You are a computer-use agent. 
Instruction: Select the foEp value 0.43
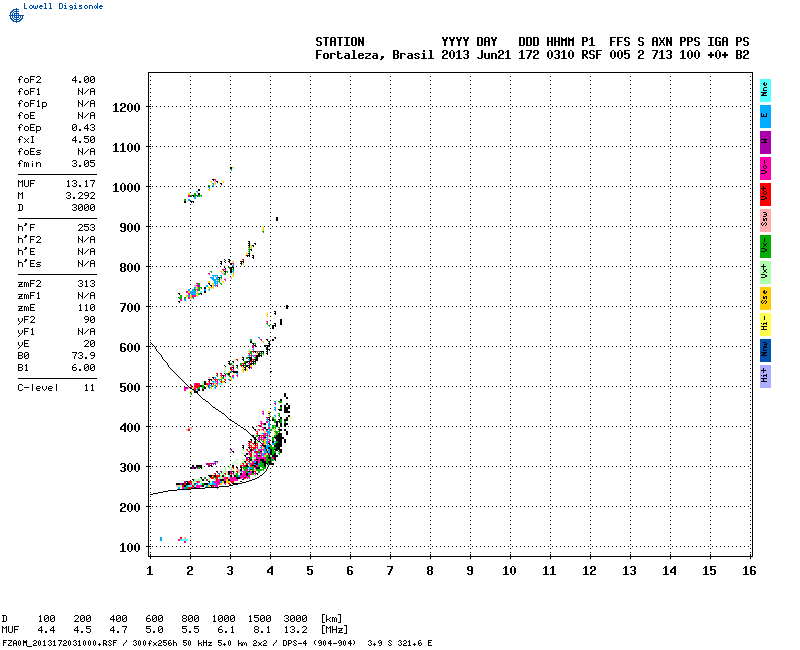click(83, 128)
